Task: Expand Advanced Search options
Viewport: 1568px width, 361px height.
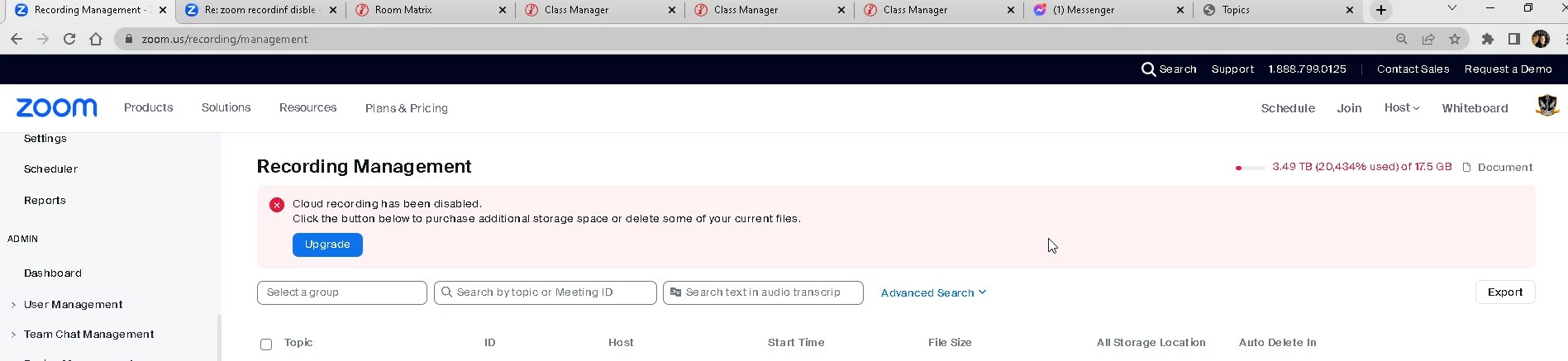Action: point(933,292)
